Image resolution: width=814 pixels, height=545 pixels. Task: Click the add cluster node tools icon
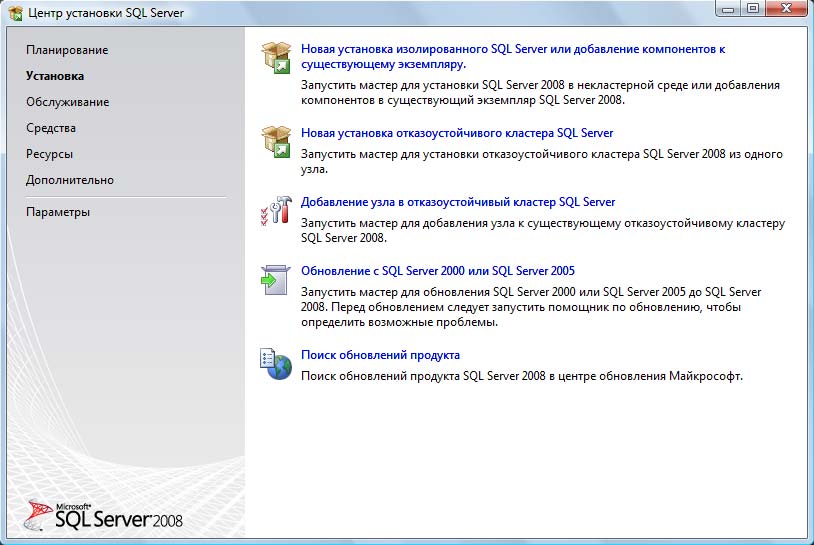coord(275,210)
